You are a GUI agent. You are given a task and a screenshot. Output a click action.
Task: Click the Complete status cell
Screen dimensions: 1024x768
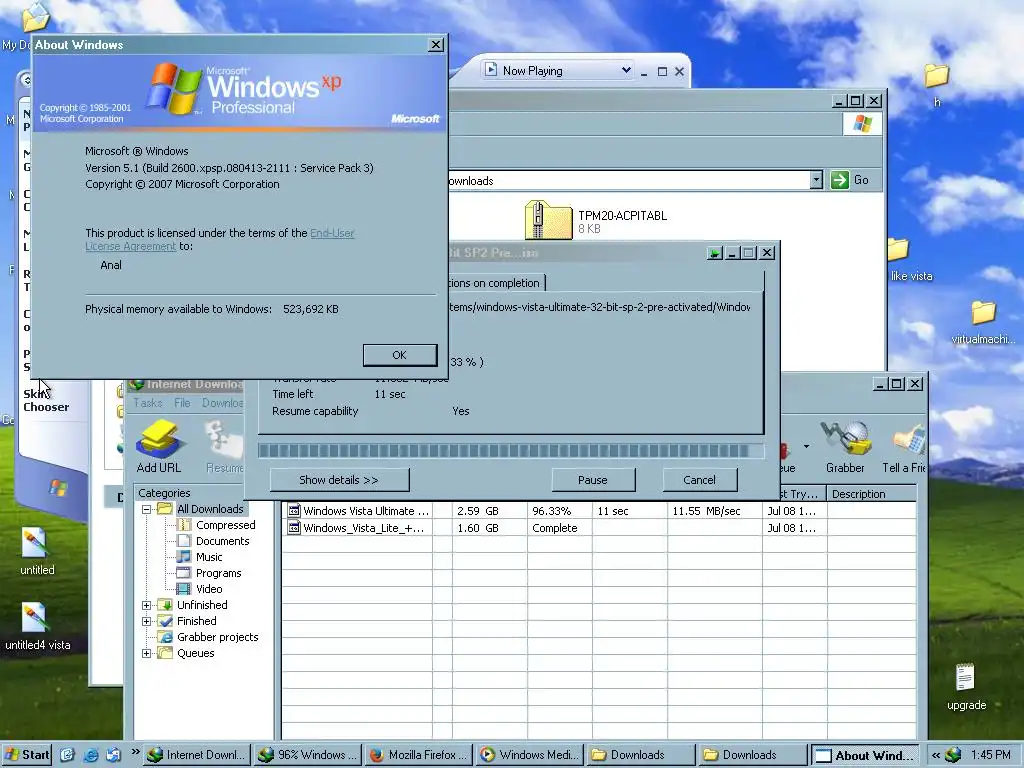pos(555,528)
